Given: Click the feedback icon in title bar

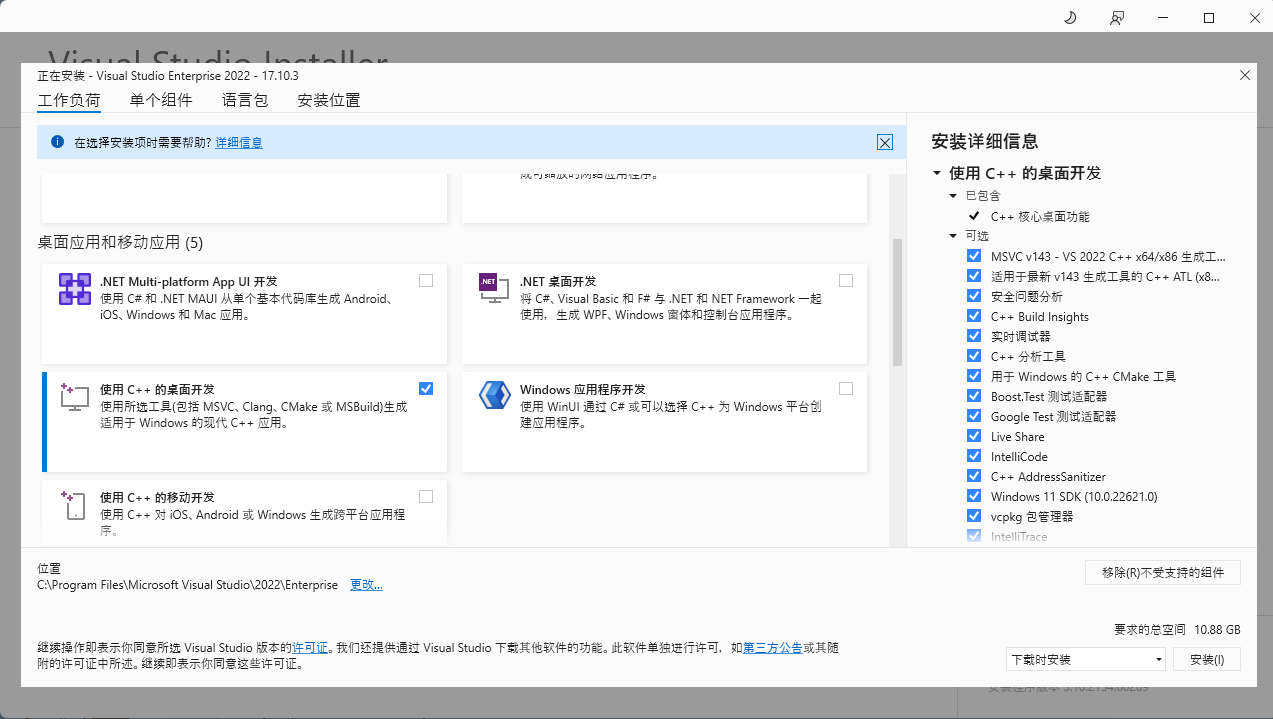Looking at the screenshot, I should pyautogui.click(x=1117, y=18).
